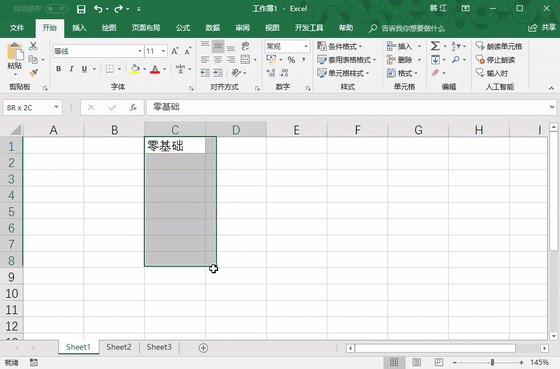Open the Name Box dropdown arrow
The image size is (560, 369).
pyautogui.click(x=56, y=107)
